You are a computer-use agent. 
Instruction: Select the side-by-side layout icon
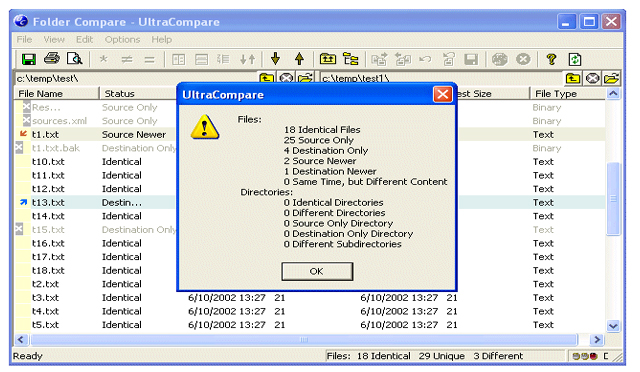[x=178, y=60]
